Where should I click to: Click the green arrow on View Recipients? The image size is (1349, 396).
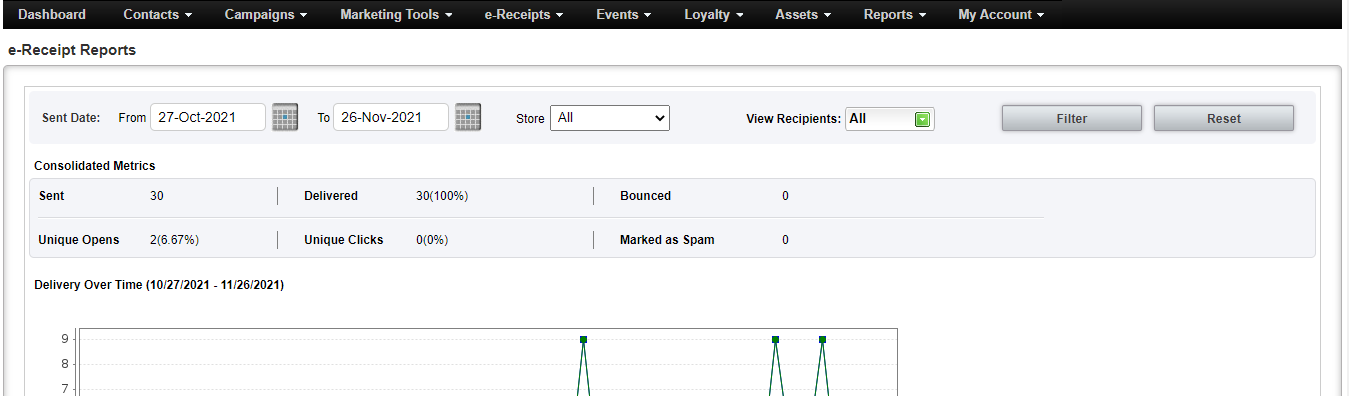[x=923, y=119]
